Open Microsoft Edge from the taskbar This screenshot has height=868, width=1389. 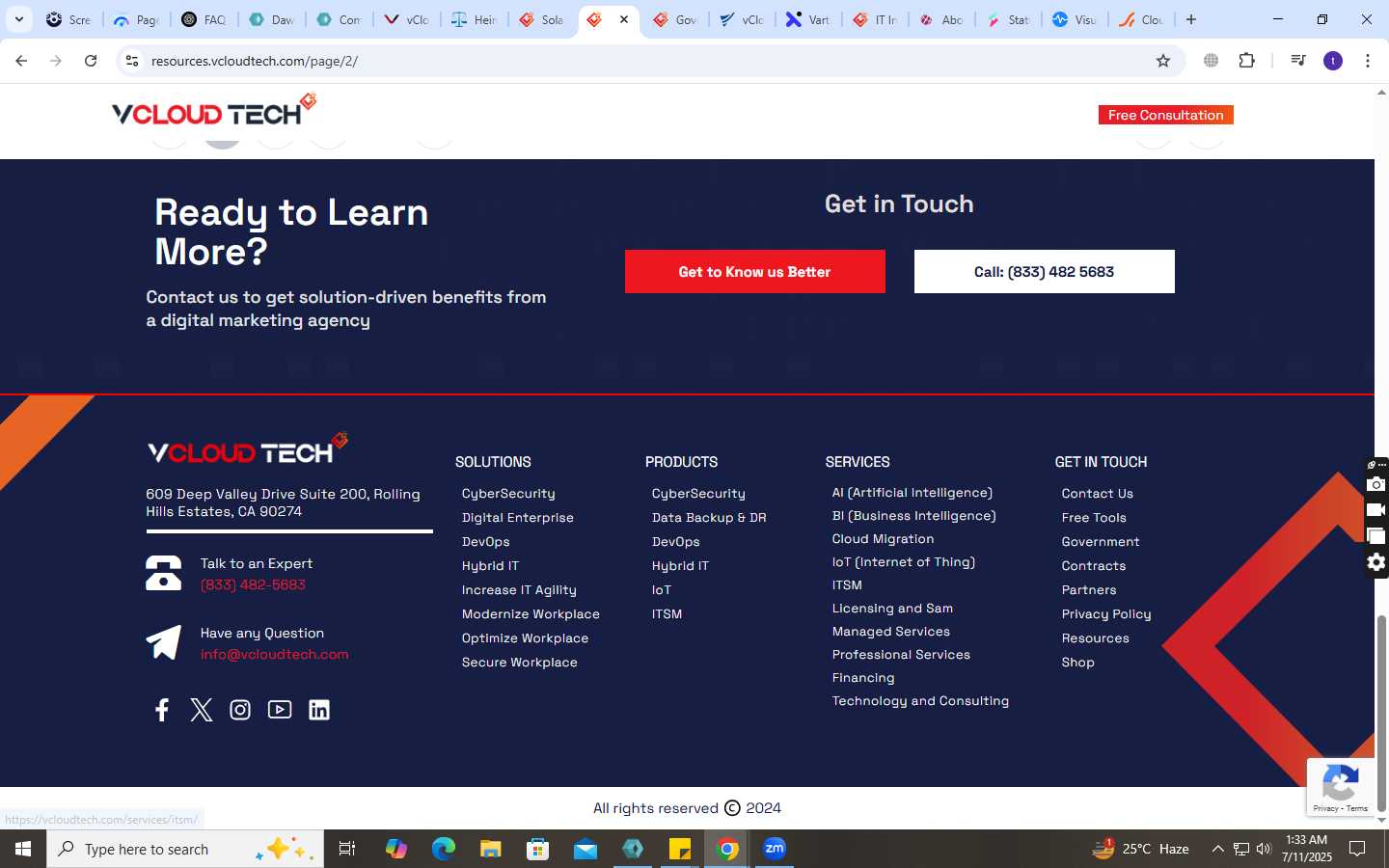[x=444, y=849]
